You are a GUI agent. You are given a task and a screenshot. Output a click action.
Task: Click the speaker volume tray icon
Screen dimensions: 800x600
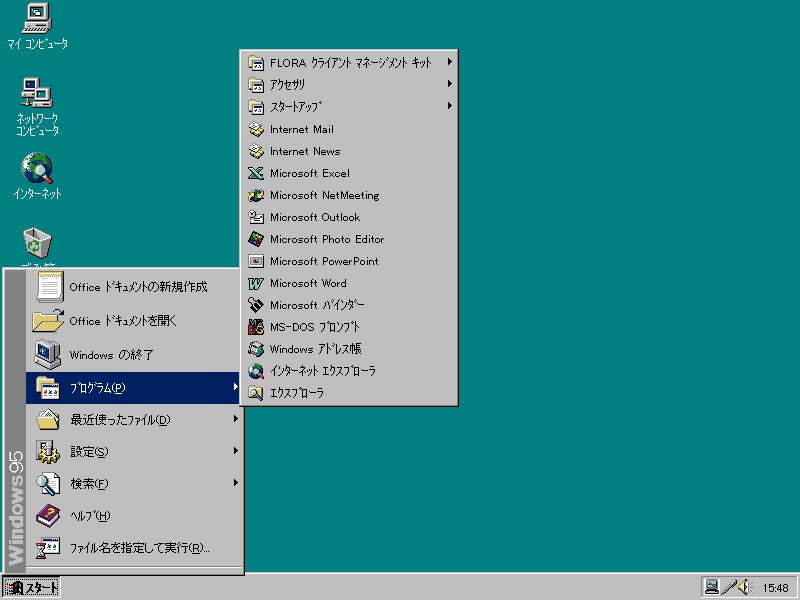coord(745,587)
